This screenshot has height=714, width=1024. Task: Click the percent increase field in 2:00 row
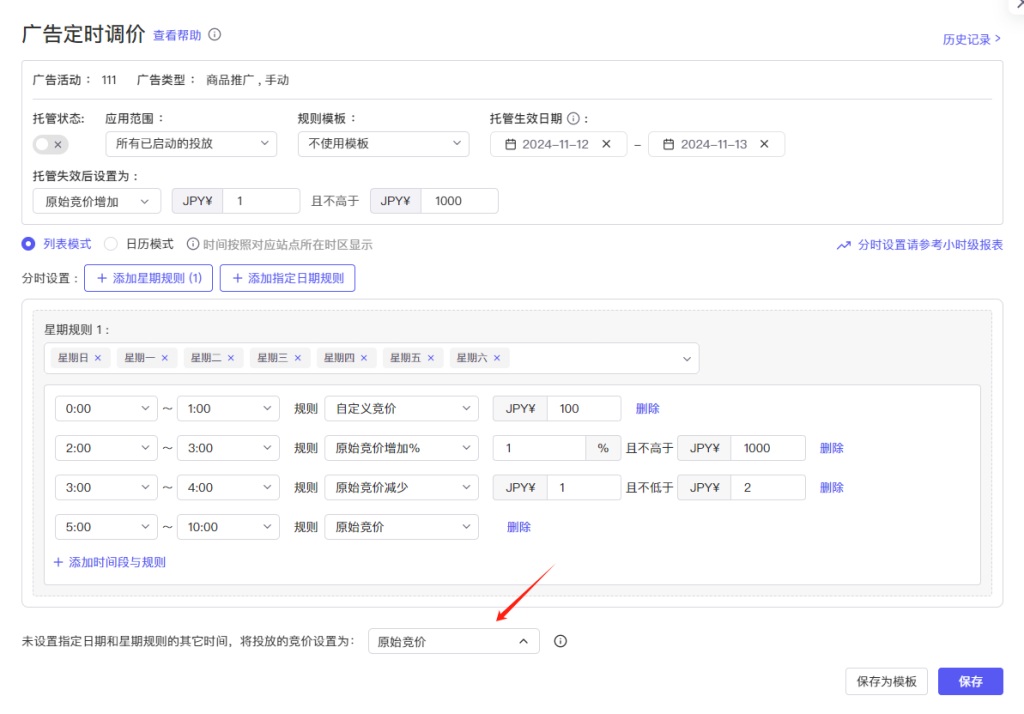pyautogui.click(x=539, y=448)
